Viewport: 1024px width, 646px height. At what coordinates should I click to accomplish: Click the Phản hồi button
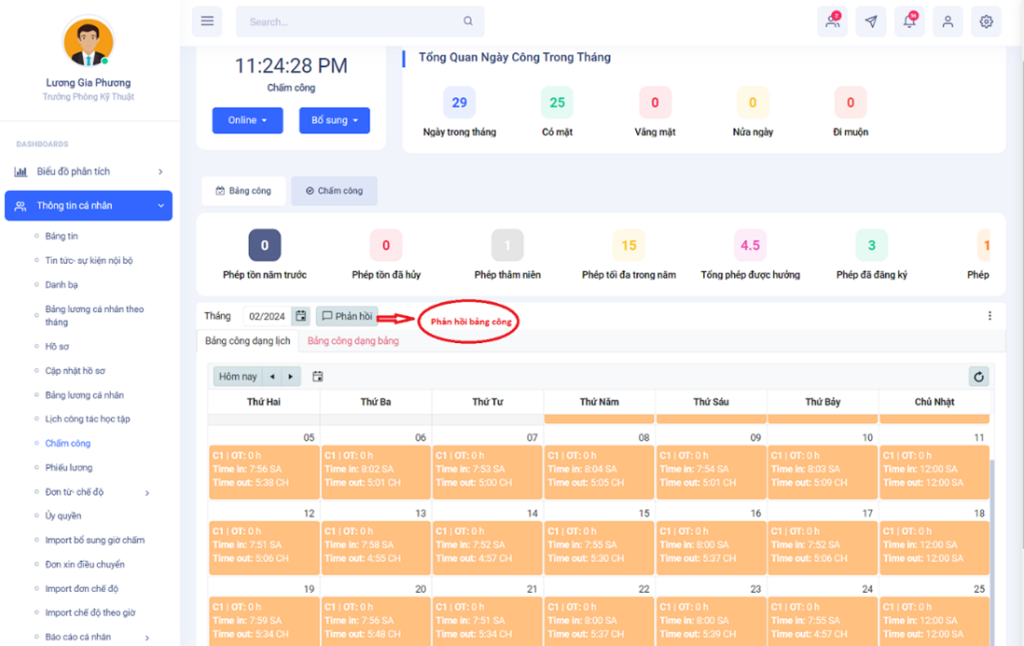click(x=347, y=316)
